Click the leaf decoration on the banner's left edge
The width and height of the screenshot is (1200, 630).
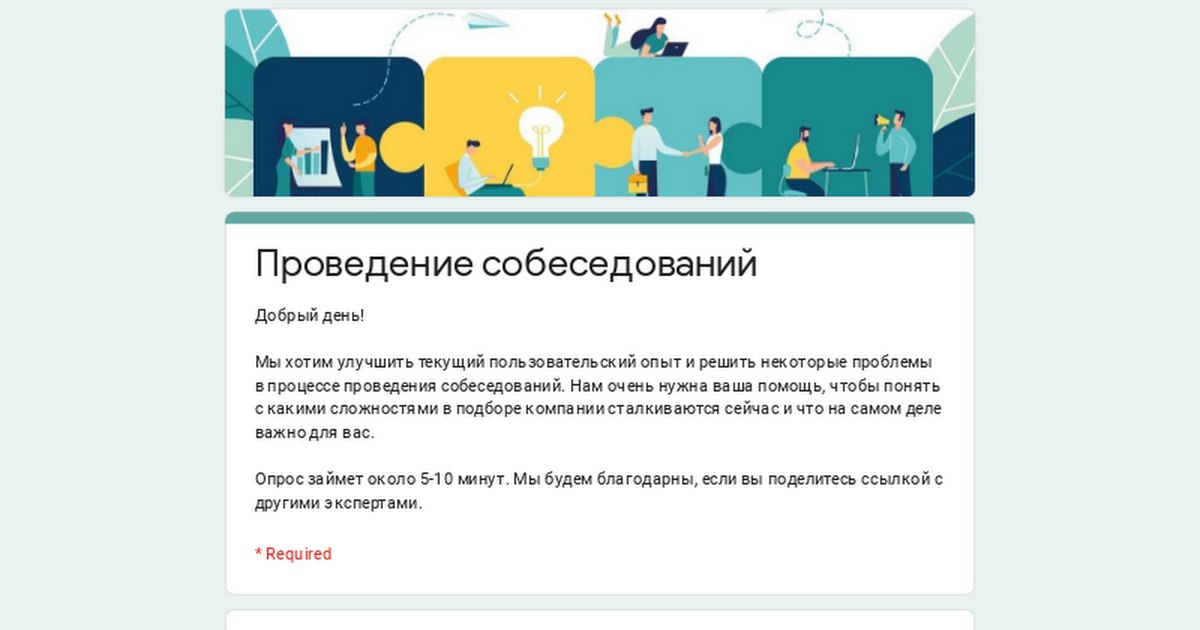tap(256, 50)
